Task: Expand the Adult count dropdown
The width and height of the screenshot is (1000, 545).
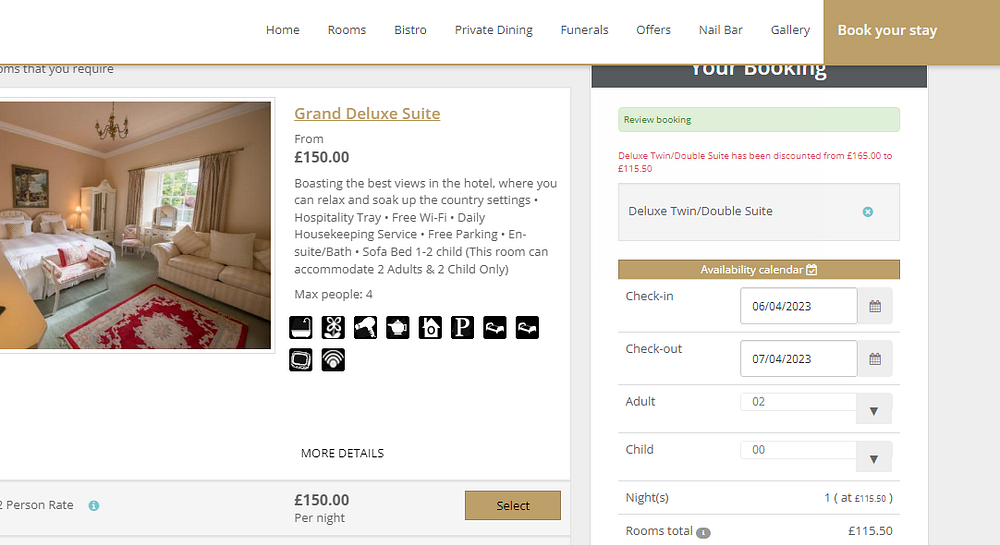Action: click(x=874, y=409)
